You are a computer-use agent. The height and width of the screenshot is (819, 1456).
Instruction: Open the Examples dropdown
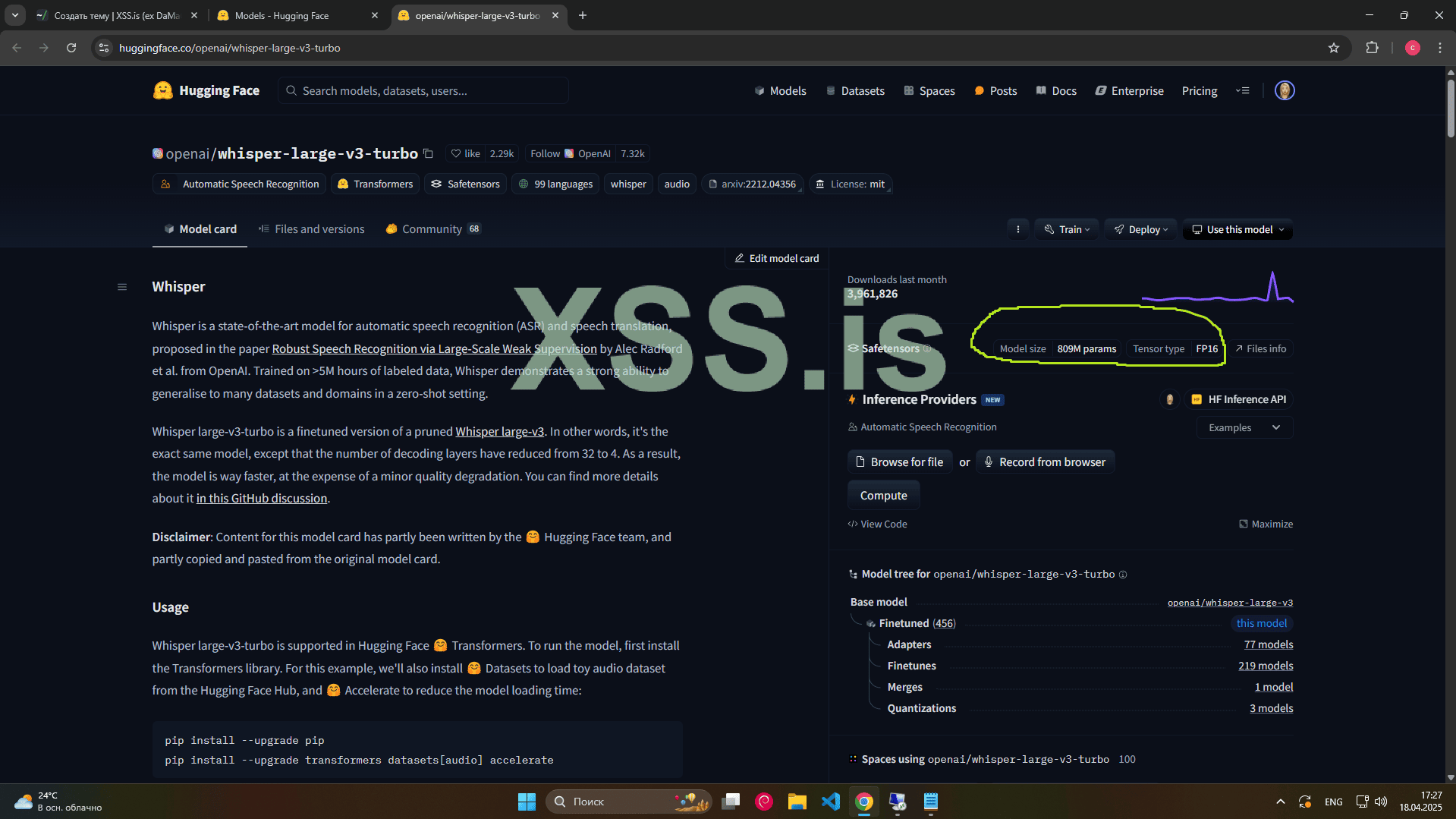(1244, 427)
